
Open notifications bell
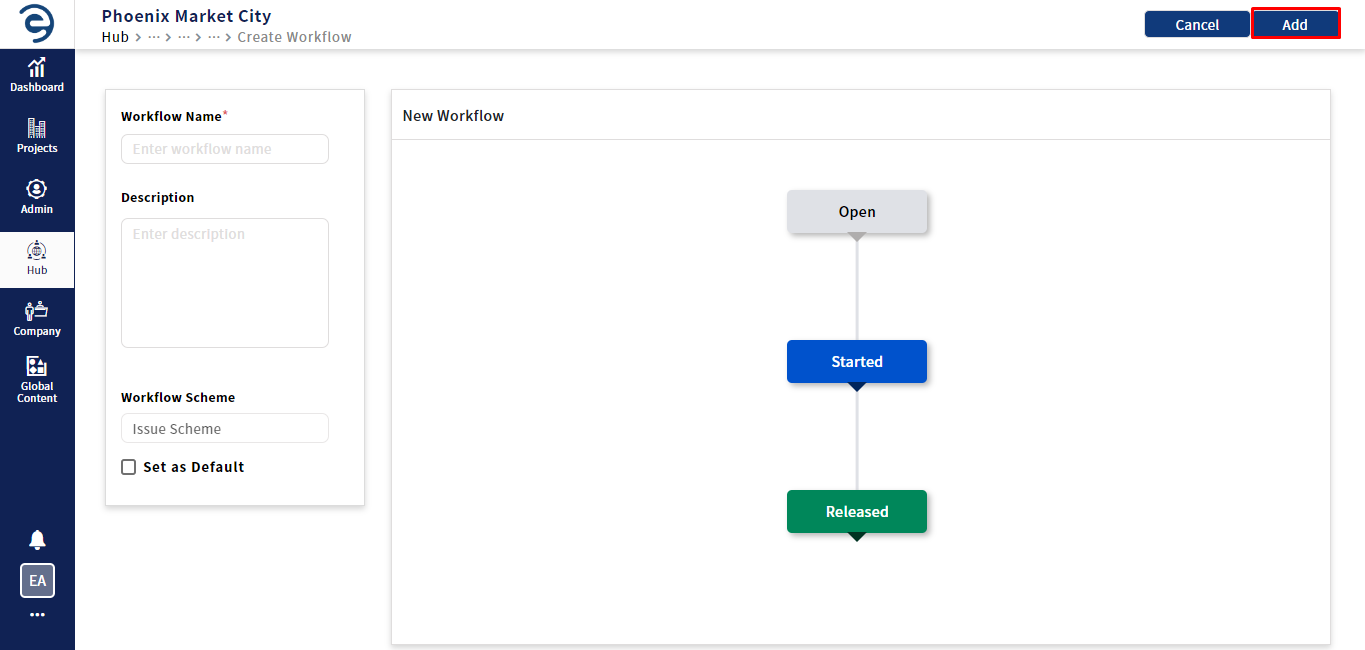pyautogui.click(x=37, y=540)
